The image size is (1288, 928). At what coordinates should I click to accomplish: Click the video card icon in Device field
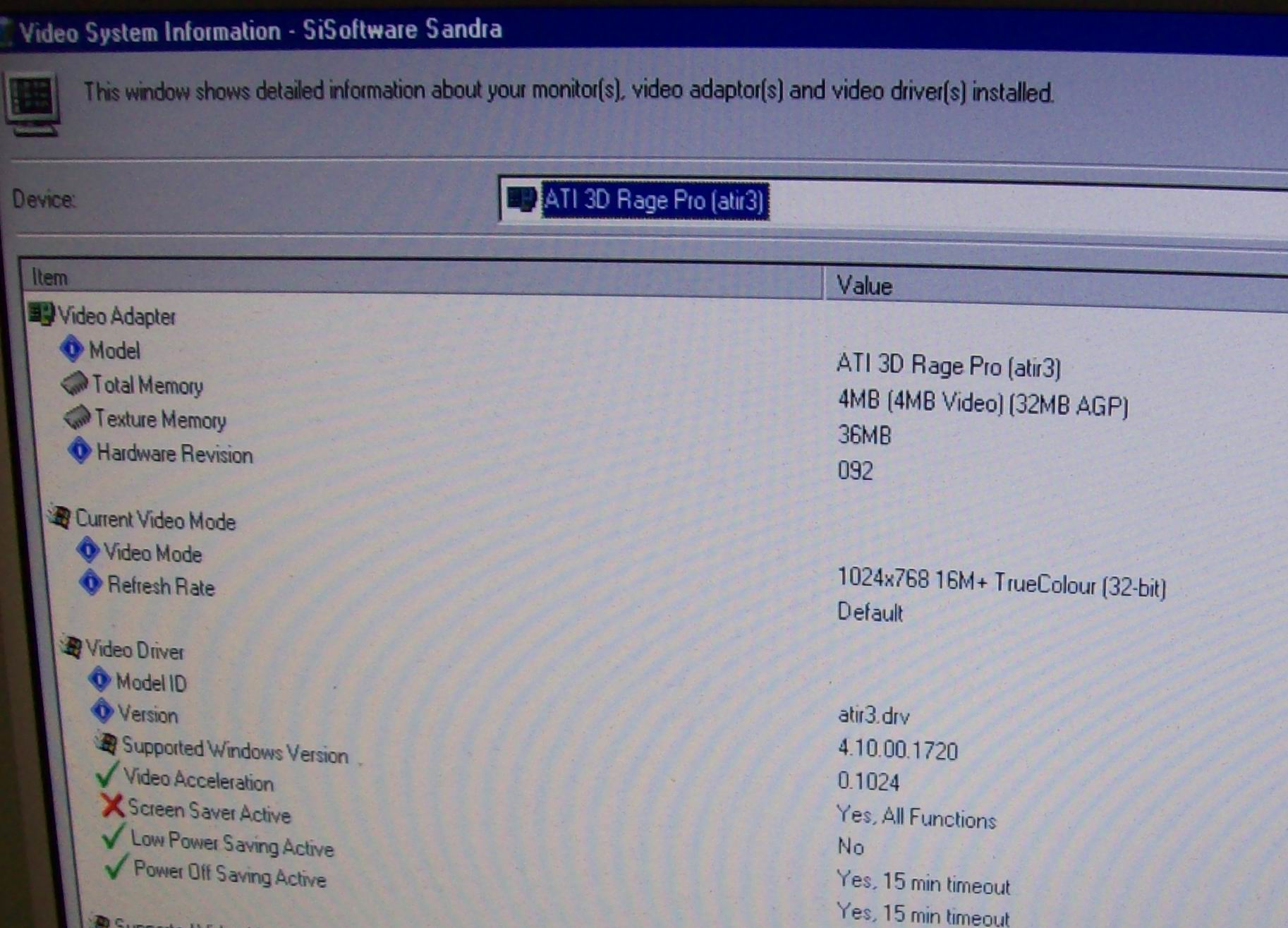tap(521, 200)
